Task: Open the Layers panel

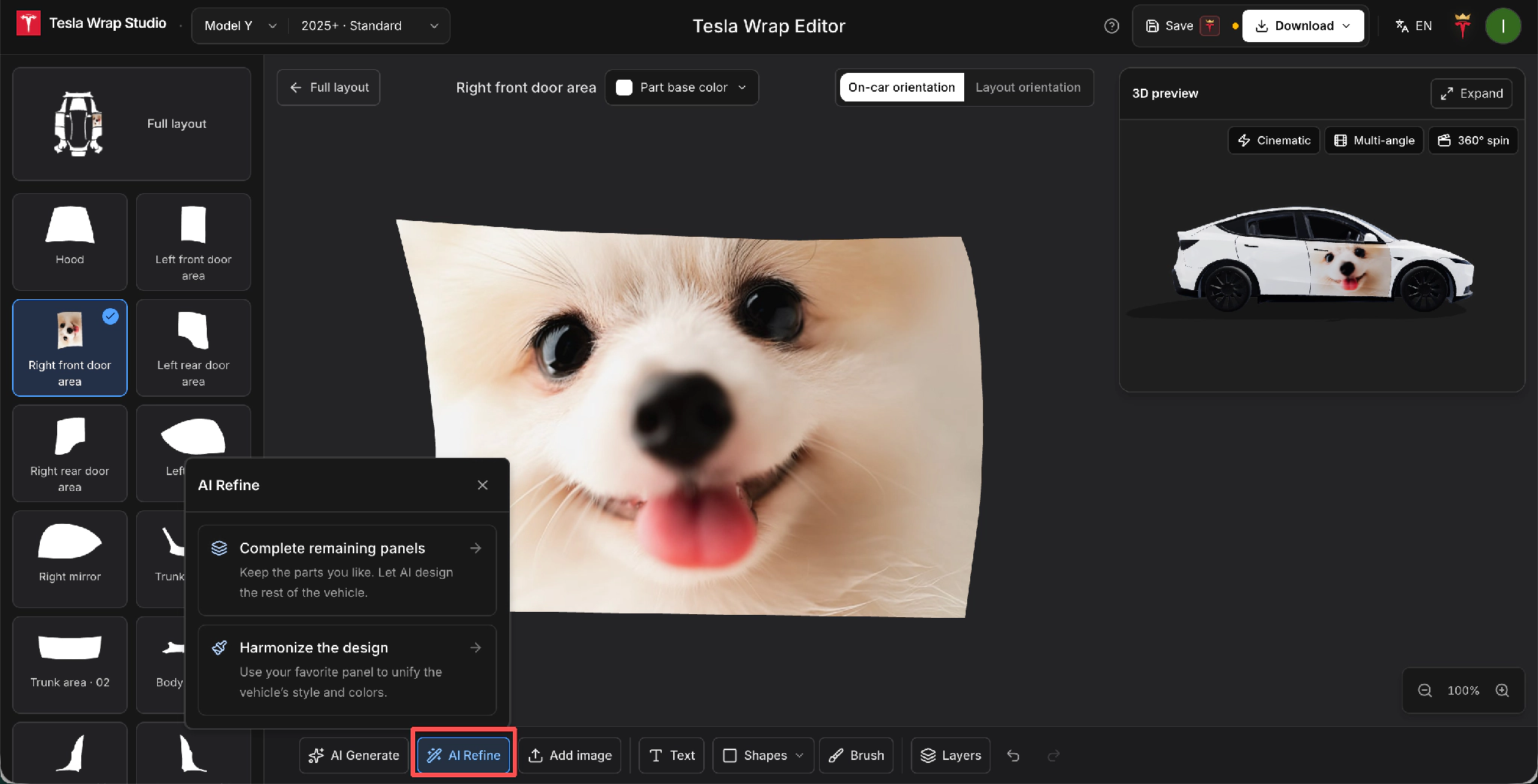Action: pos(951,755)
